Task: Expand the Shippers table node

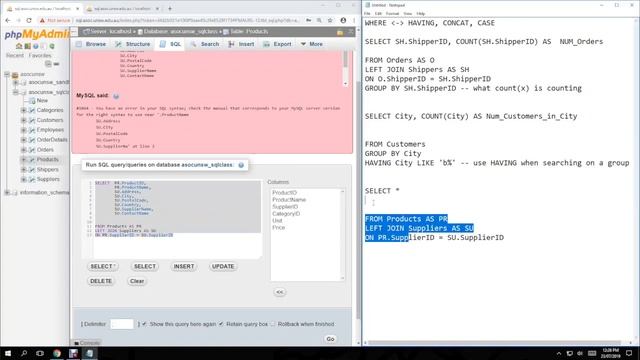Action: [x=23, y=169]
